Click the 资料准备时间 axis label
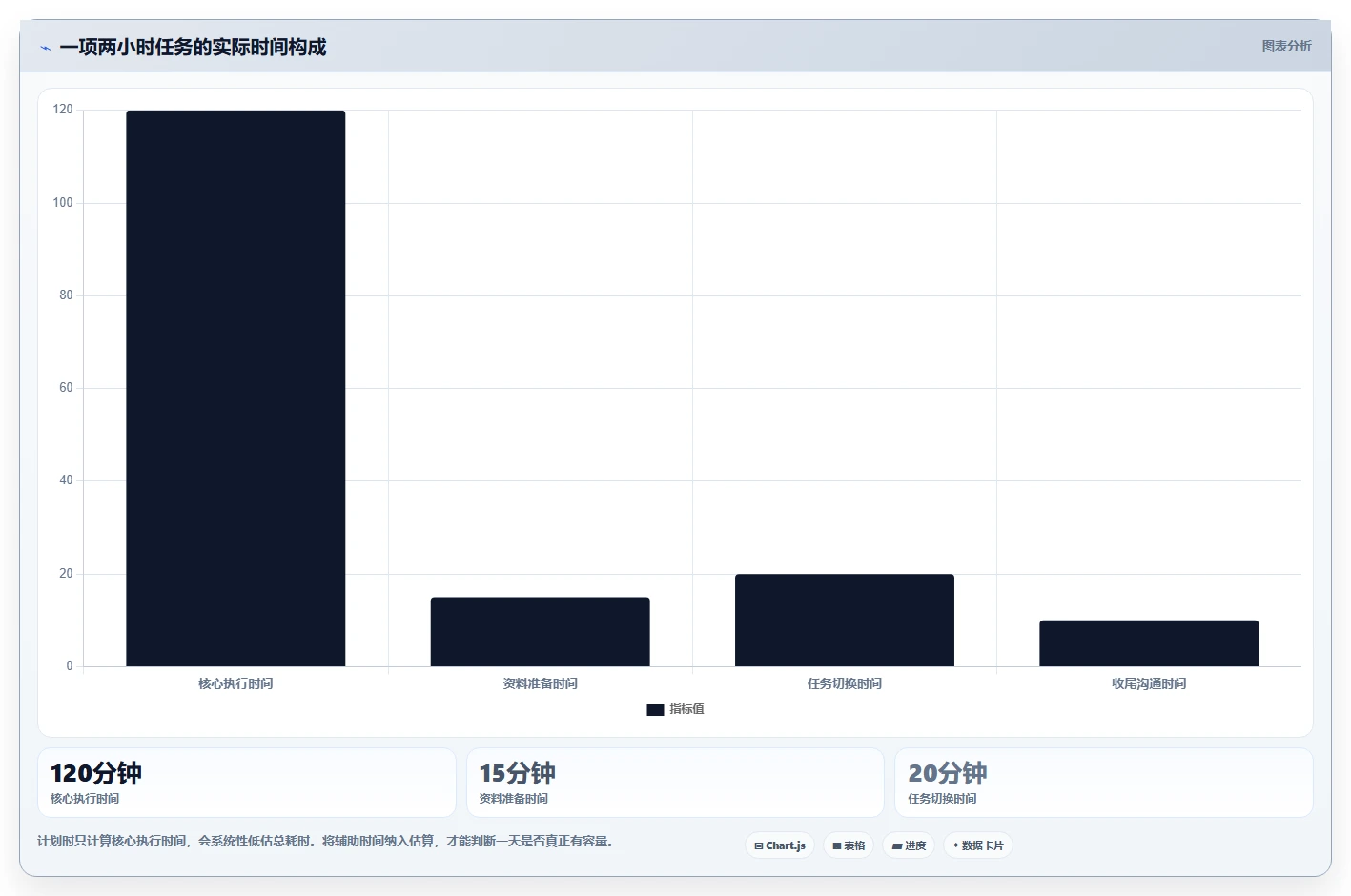Viewport: 1351px width, 896px height. point(540,683)
